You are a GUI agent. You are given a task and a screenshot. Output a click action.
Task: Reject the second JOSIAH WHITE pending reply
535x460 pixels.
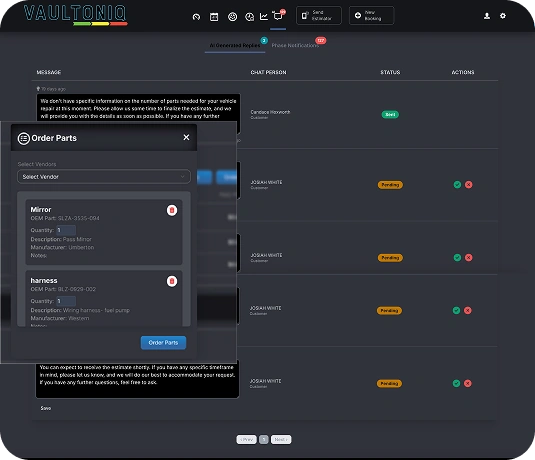tap(469, 258)
